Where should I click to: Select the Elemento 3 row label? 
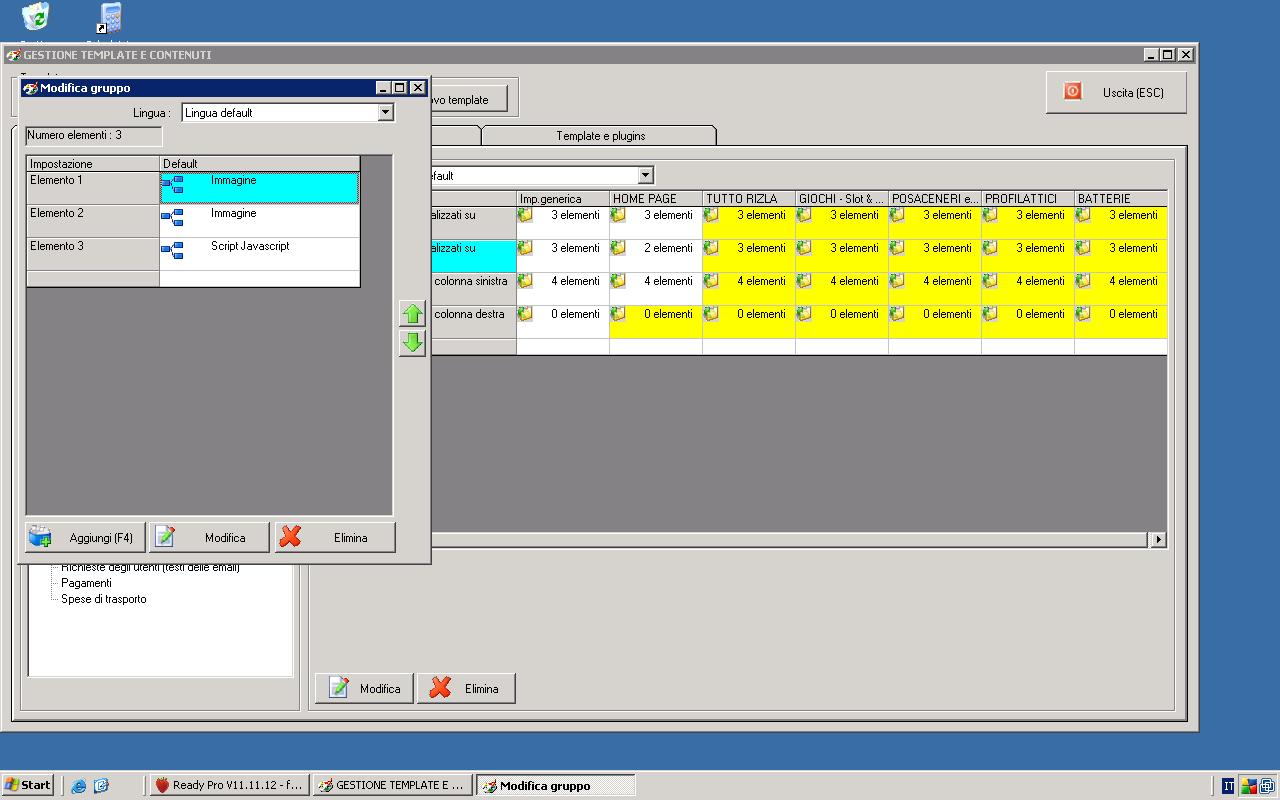pyautogui.click(x=93, y=254)
